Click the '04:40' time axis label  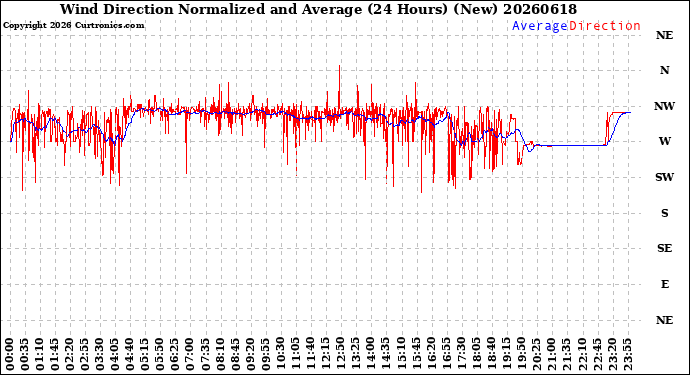click(130, 355)
